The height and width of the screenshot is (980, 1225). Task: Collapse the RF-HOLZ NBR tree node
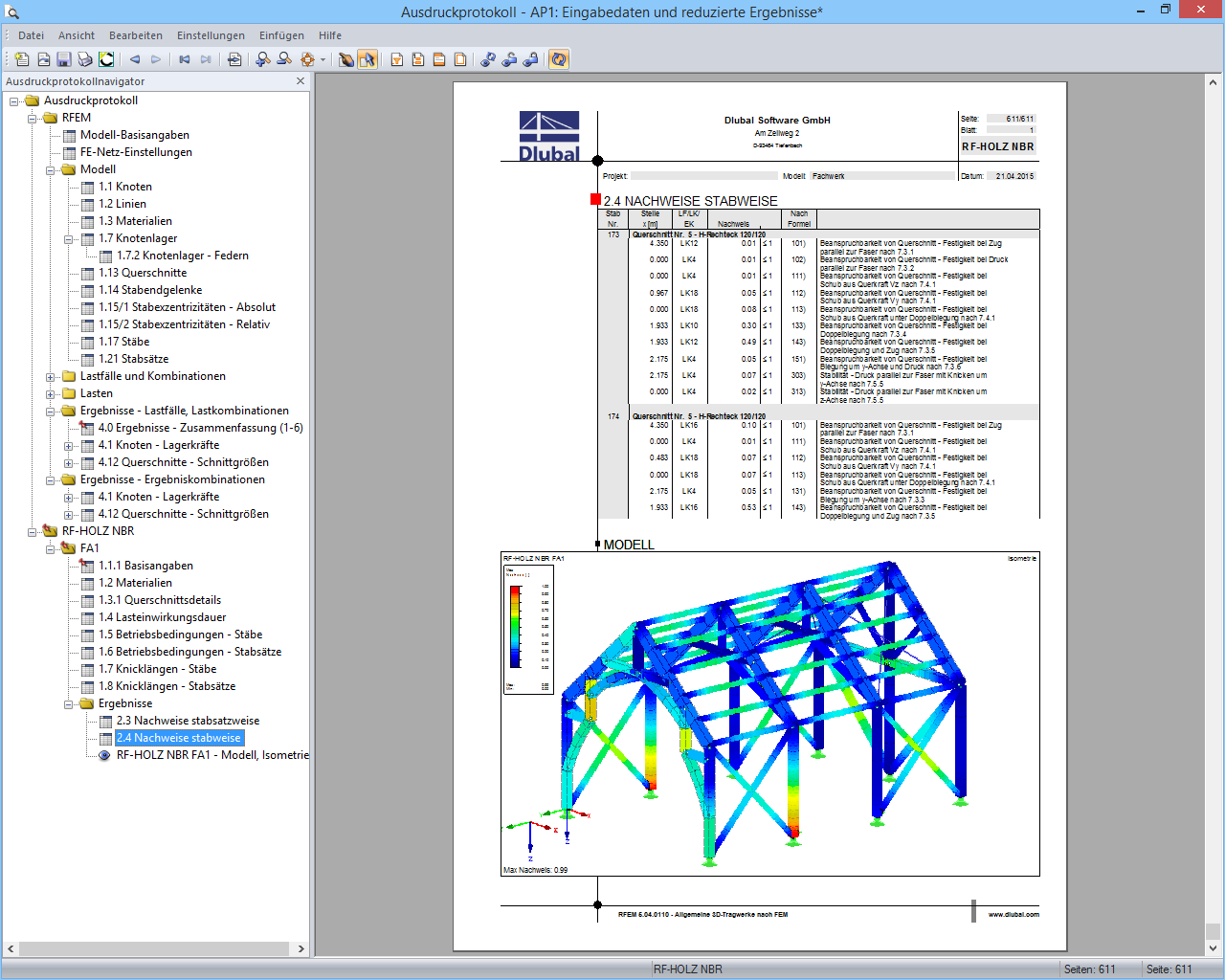(x=33, y=531)
